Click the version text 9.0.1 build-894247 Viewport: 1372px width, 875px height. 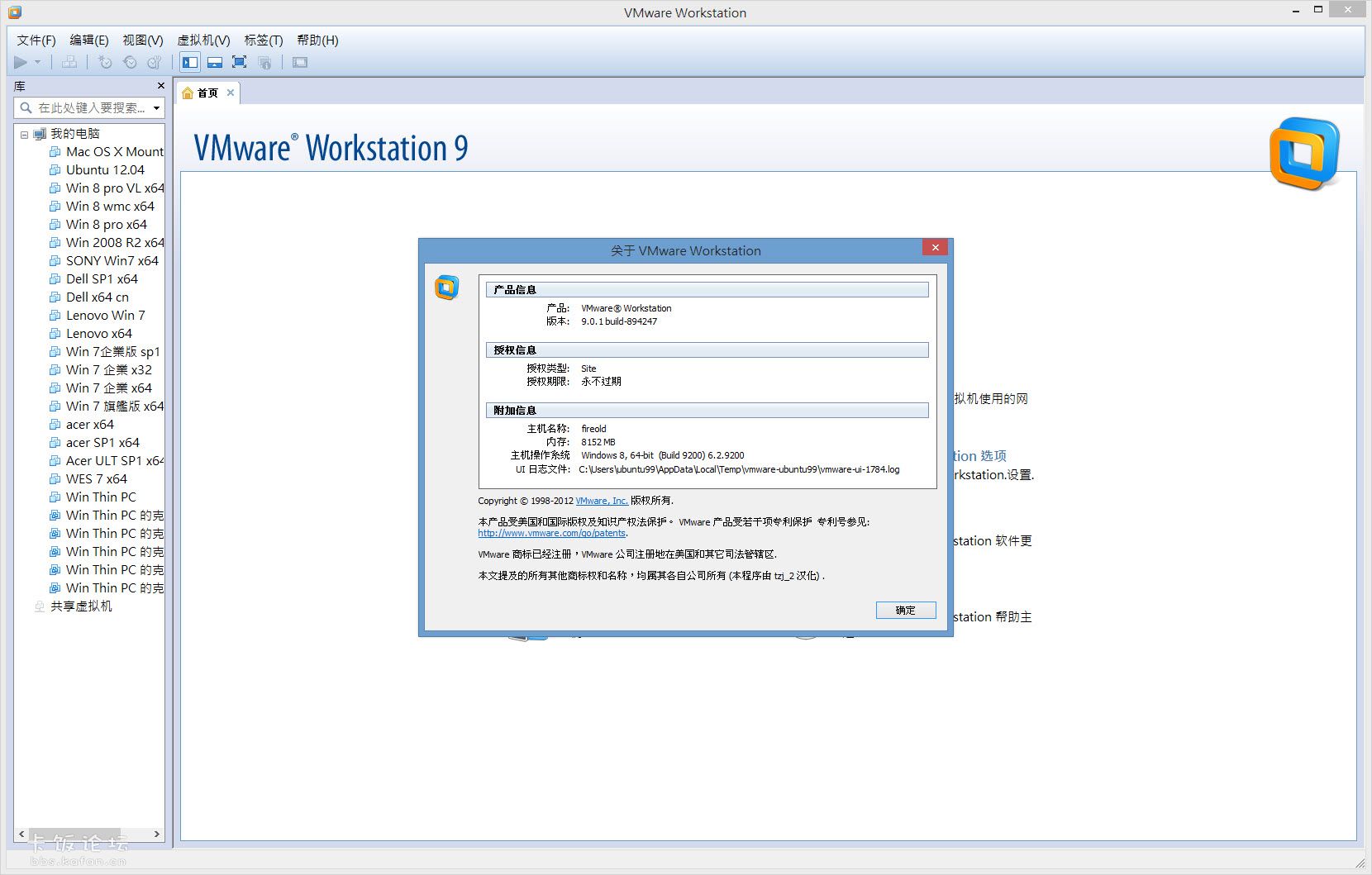[x=619, y=321]
